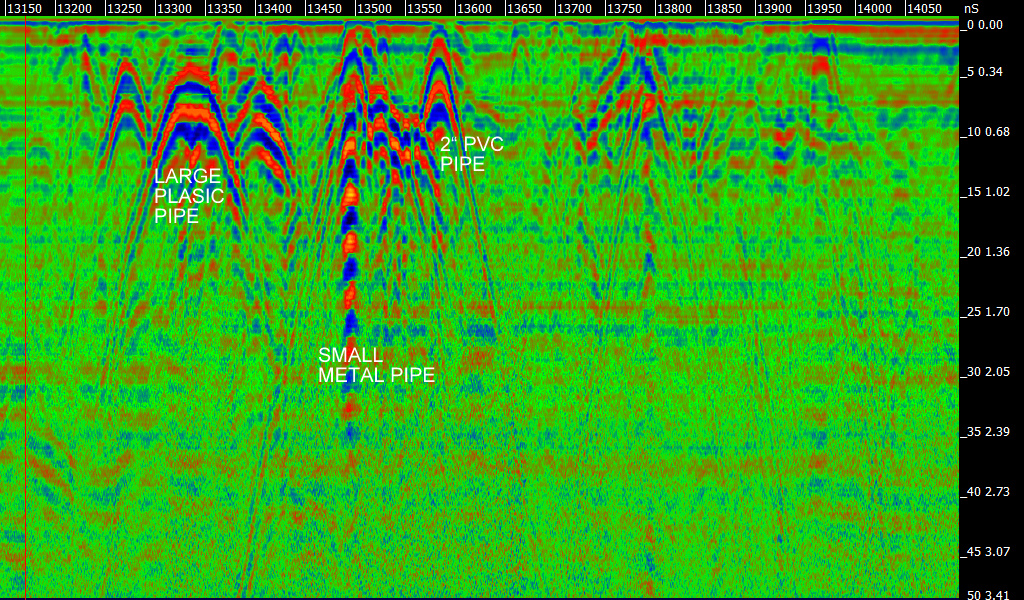Select the 14050 marker on the top ruler

(924, 8)
